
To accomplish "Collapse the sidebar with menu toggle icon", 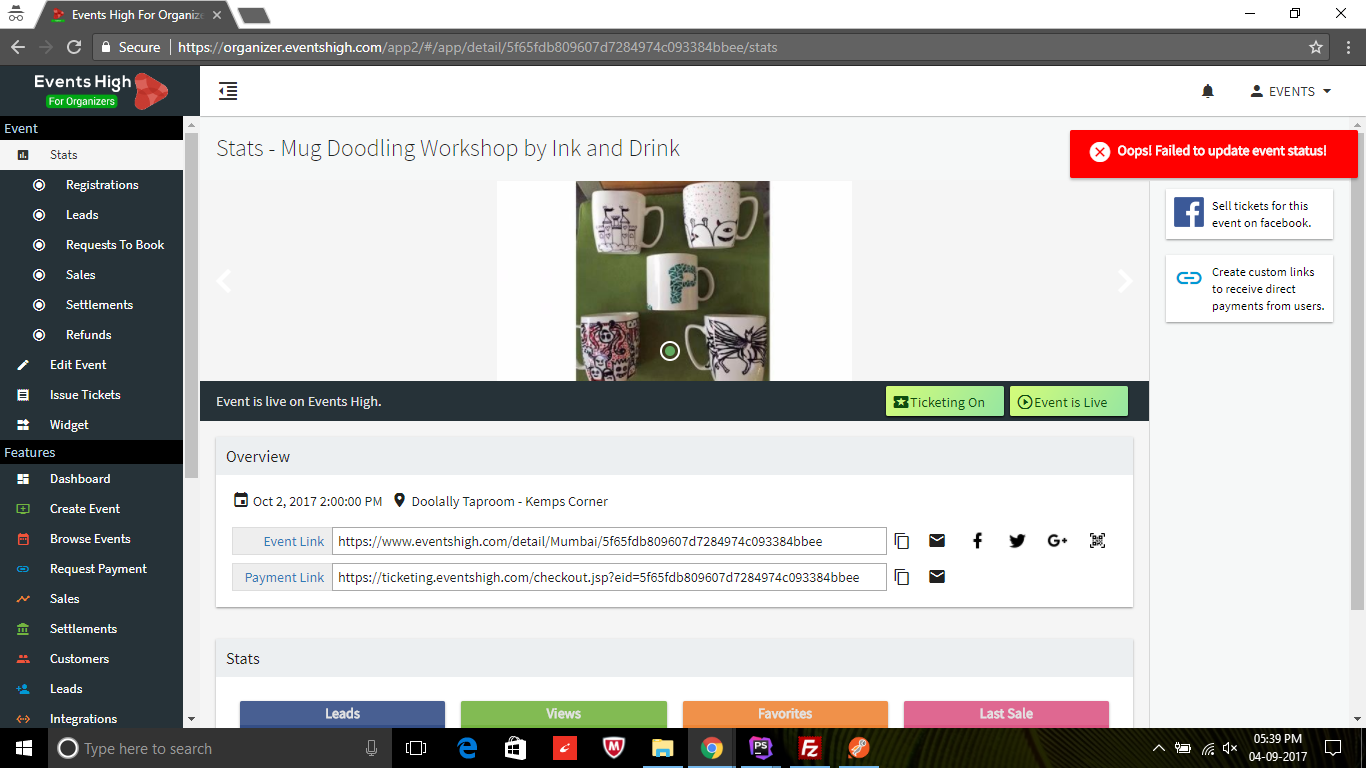I will click(228, 91).
